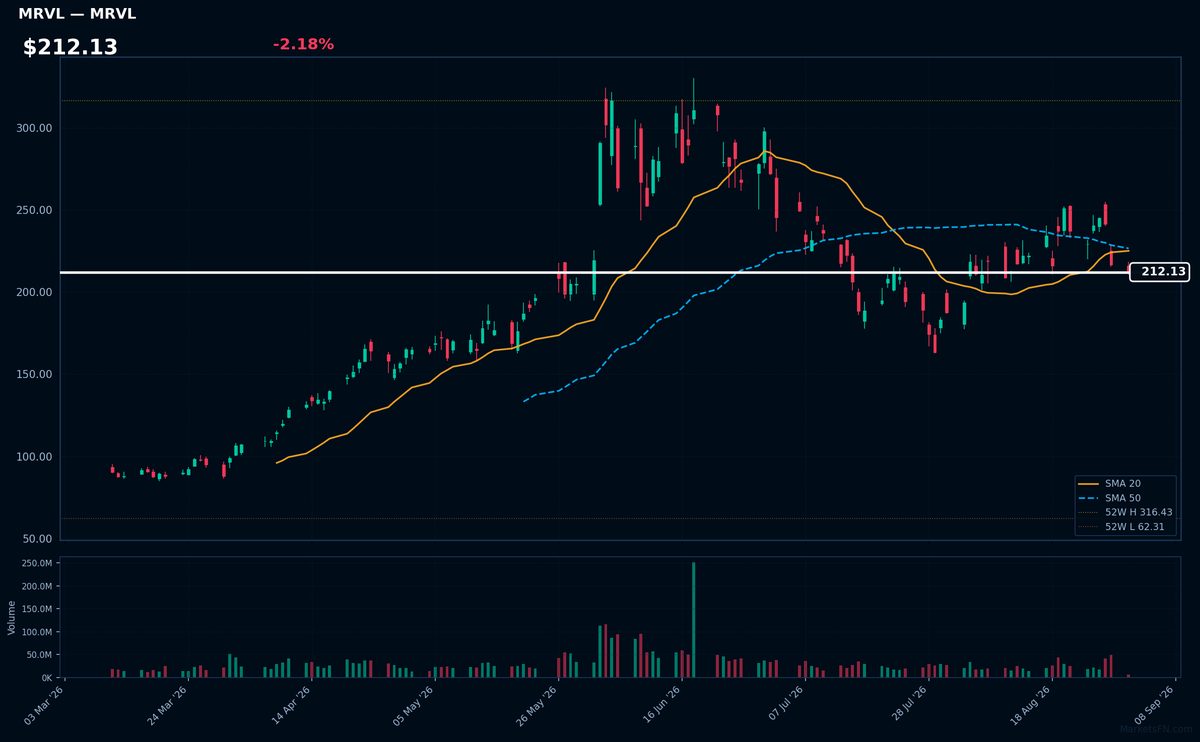Click the 08 Sep '26 date label

click(x=1155, y=704)
